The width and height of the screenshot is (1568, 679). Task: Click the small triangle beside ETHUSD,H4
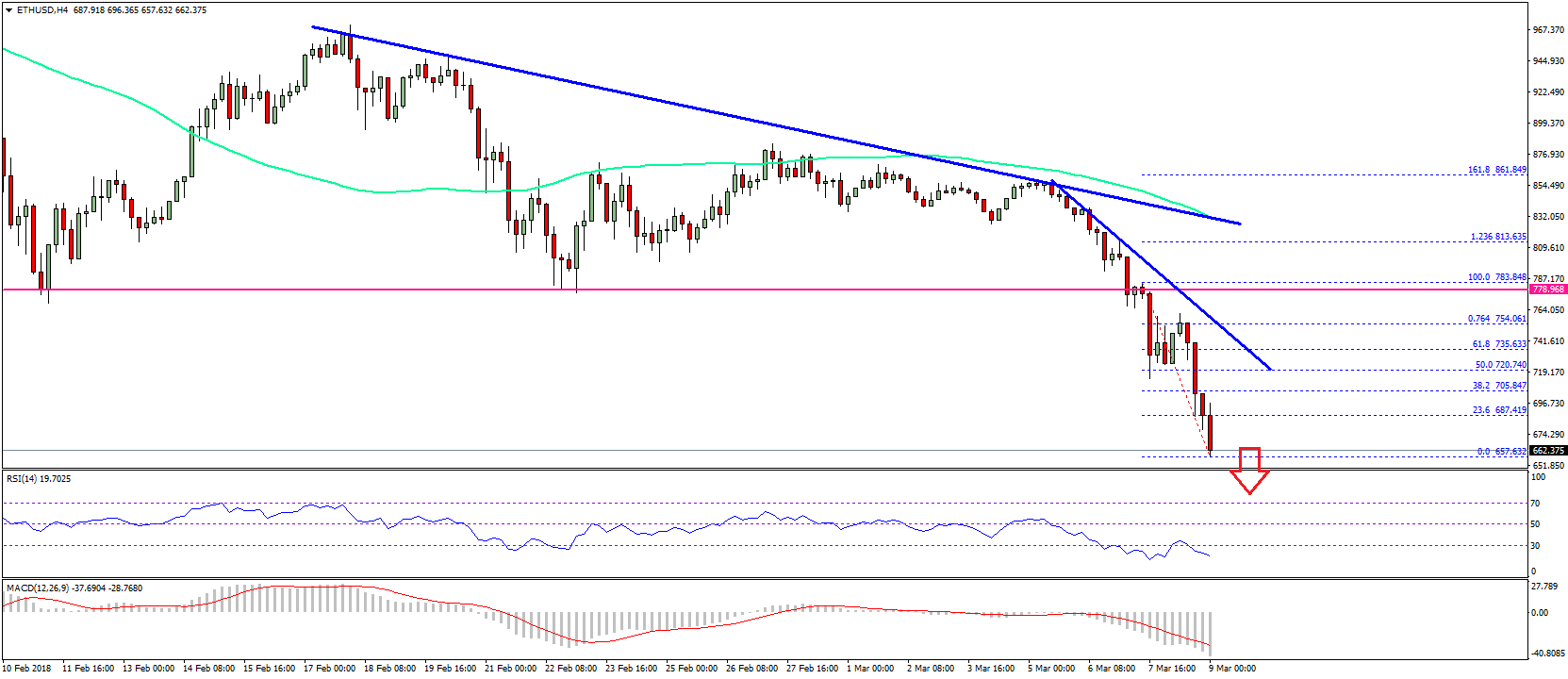pyautogui.click(x=8, y=10)
